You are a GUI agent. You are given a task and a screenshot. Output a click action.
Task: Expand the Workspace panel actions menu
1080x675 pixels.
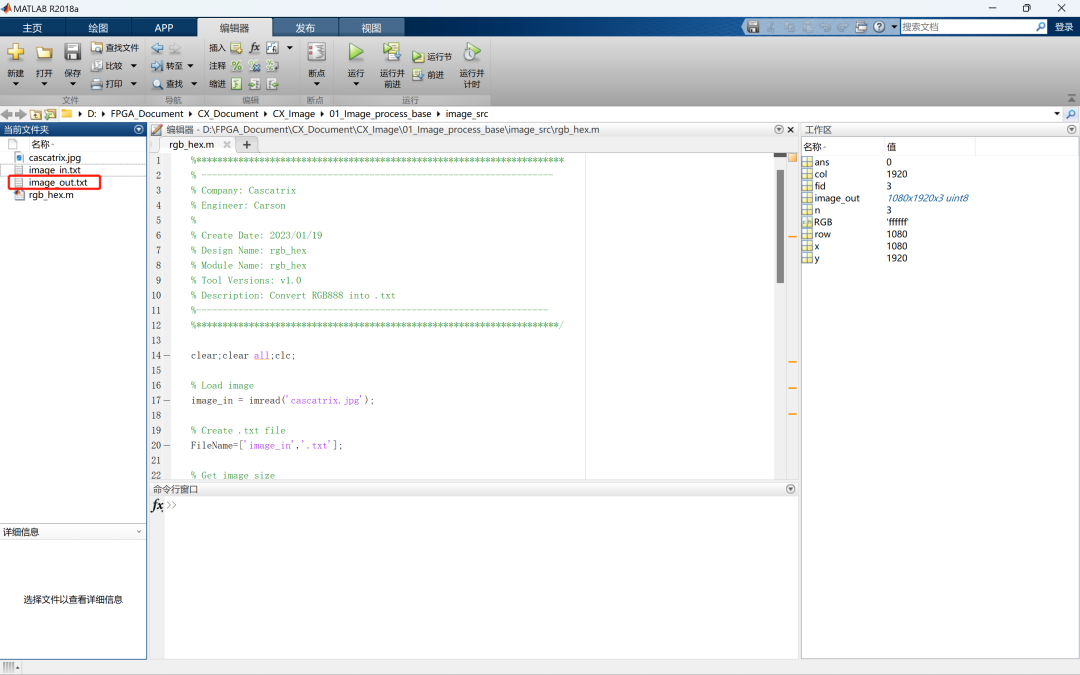[1071, 130]
